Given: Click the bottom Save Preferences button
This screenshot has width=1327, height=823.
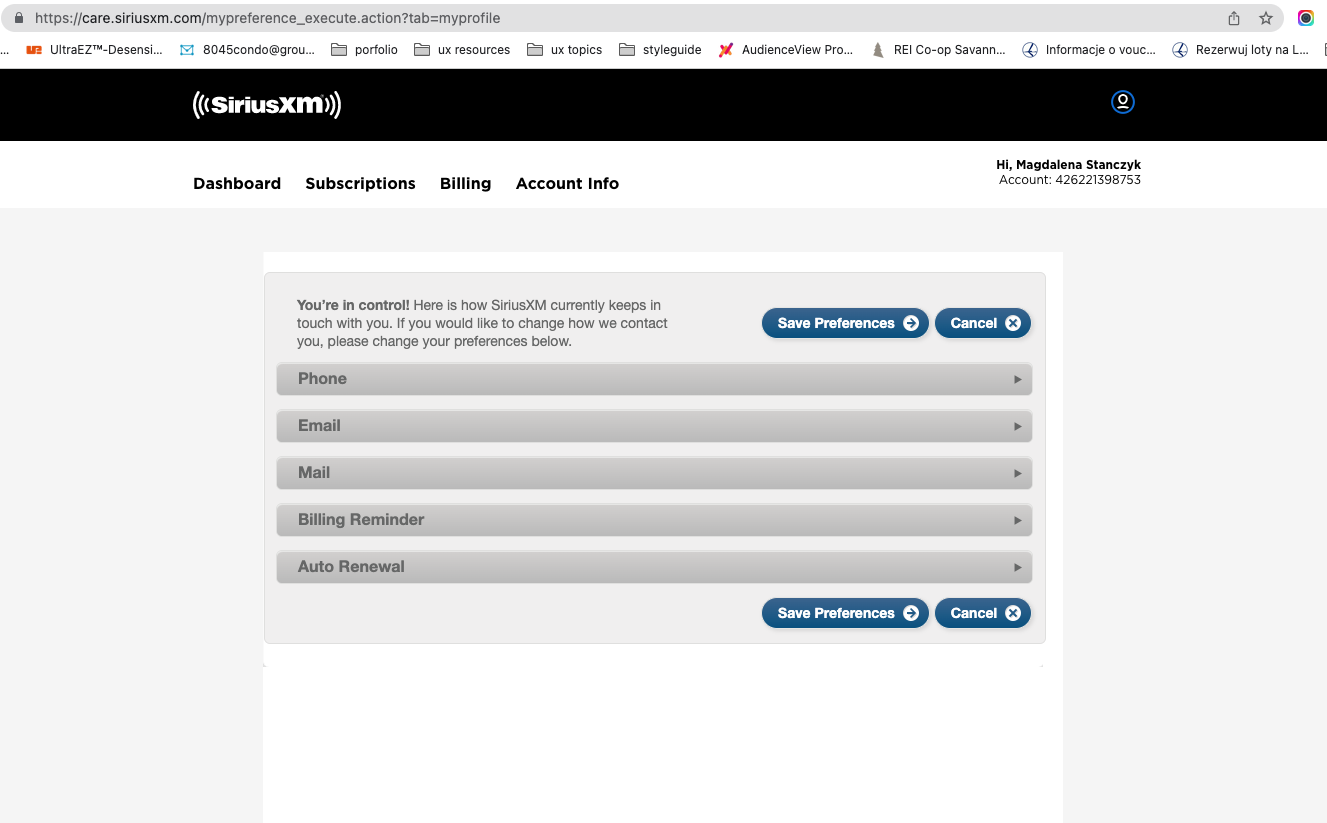Looking at the screenshot, I should pos(845,613).
